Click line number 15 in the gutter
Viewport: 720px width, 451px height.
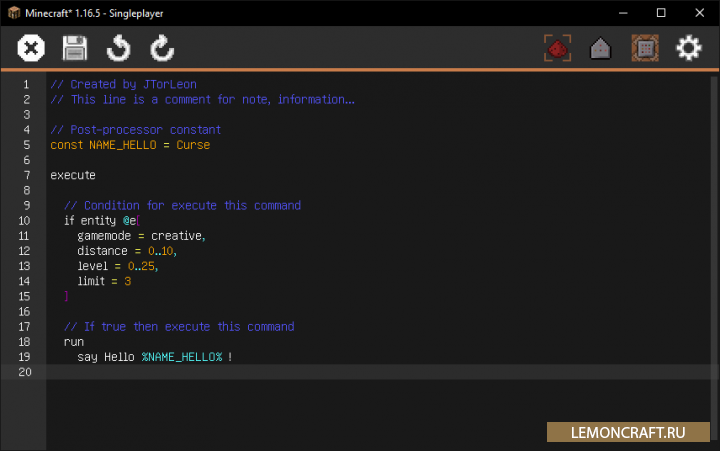click(x=23, y=296)
